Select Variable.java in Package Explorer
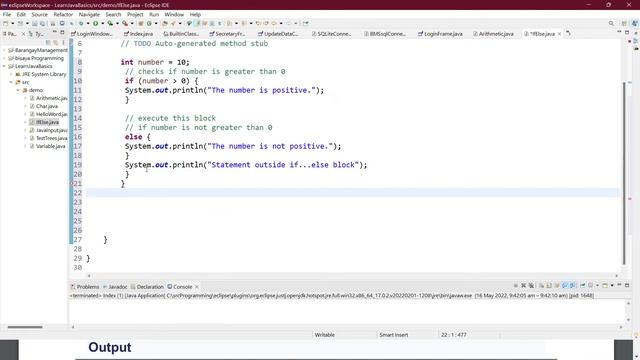 [47, 146]
